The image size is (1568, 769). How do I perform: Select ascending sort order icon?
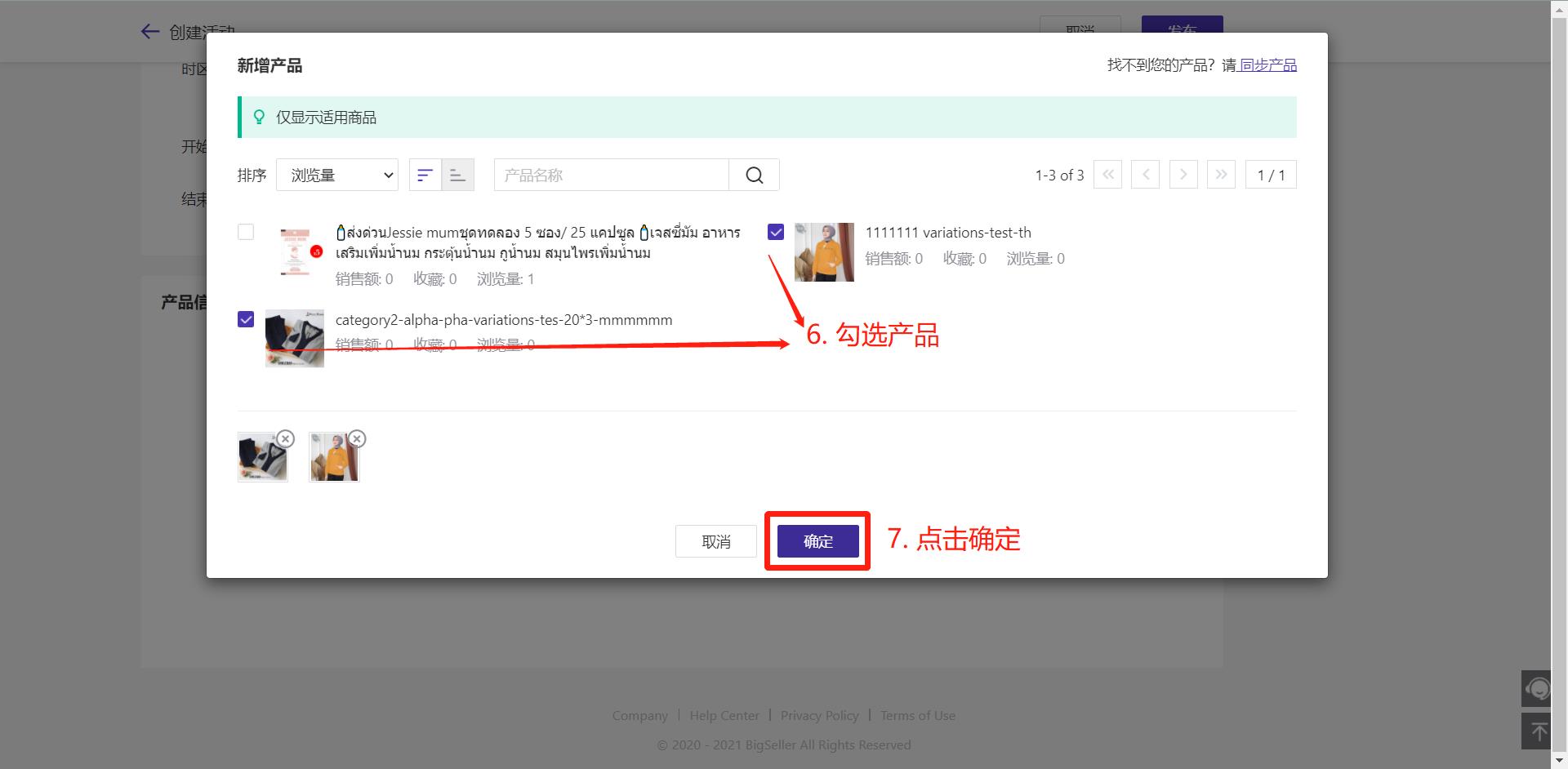458,176
